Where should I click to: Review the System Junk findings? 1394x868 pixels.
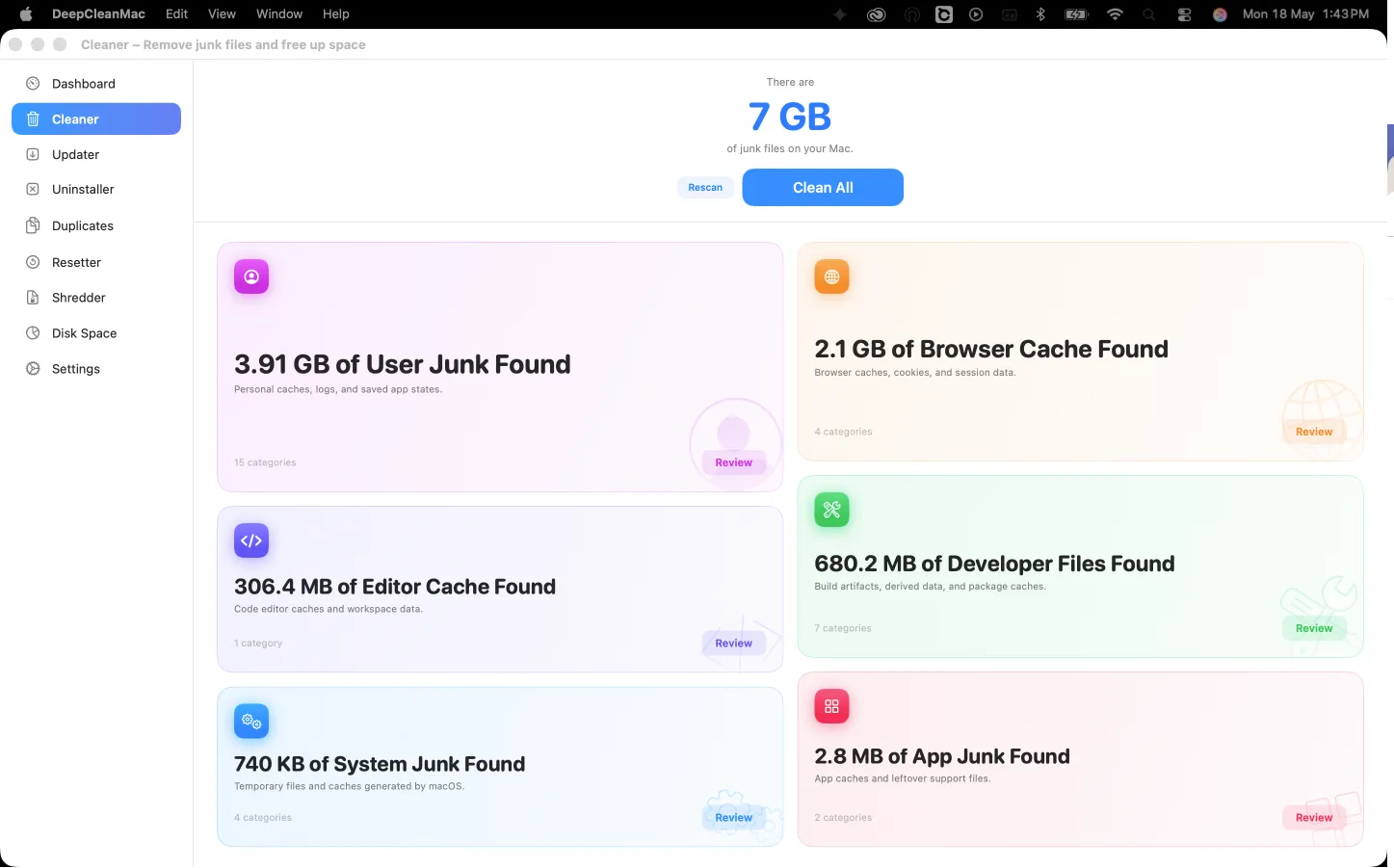[733, 817]
